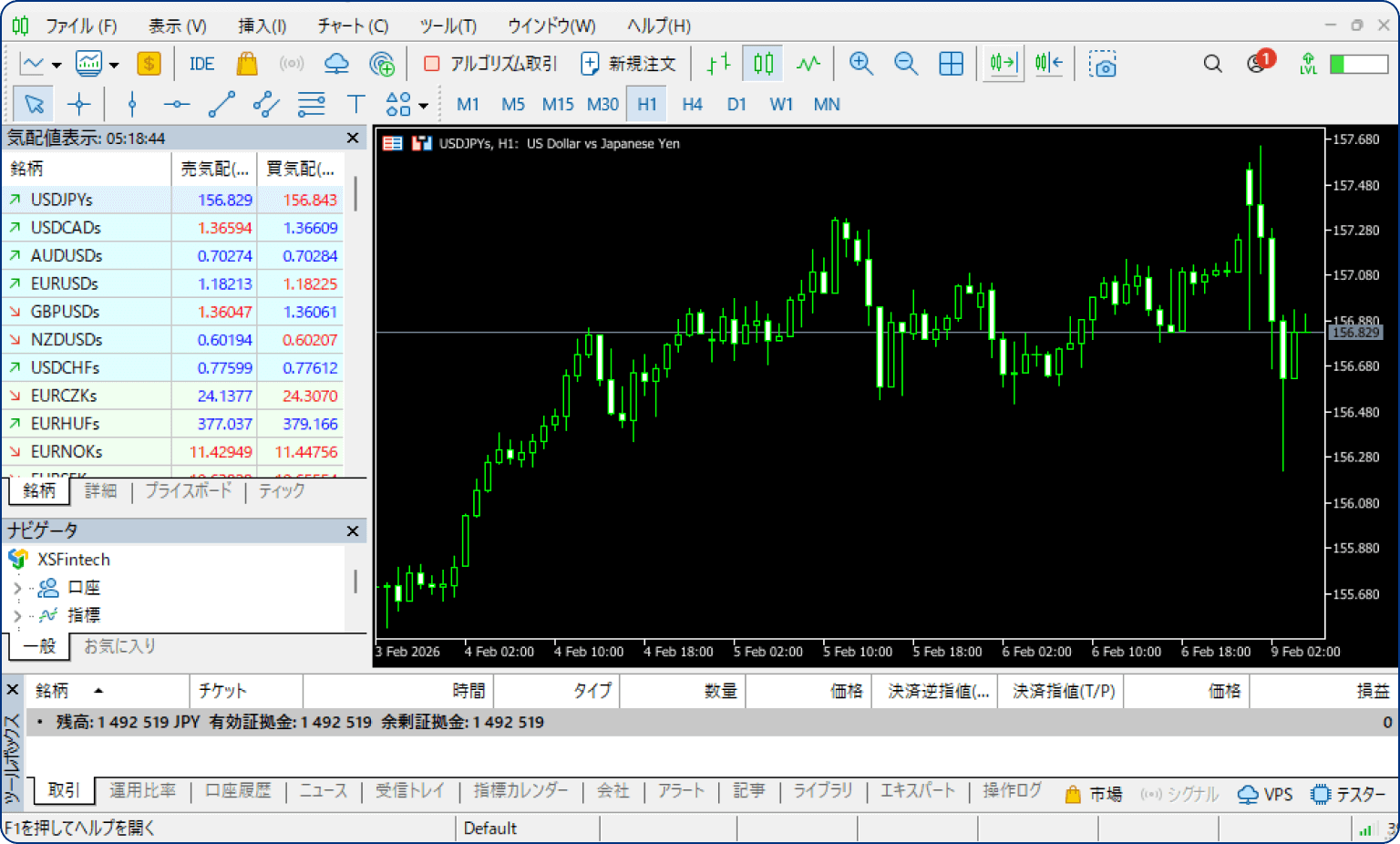Open the チャート(C) menu
Image resolution: width=1400 pixels, height=844 pixels.
tap(353, 26)
